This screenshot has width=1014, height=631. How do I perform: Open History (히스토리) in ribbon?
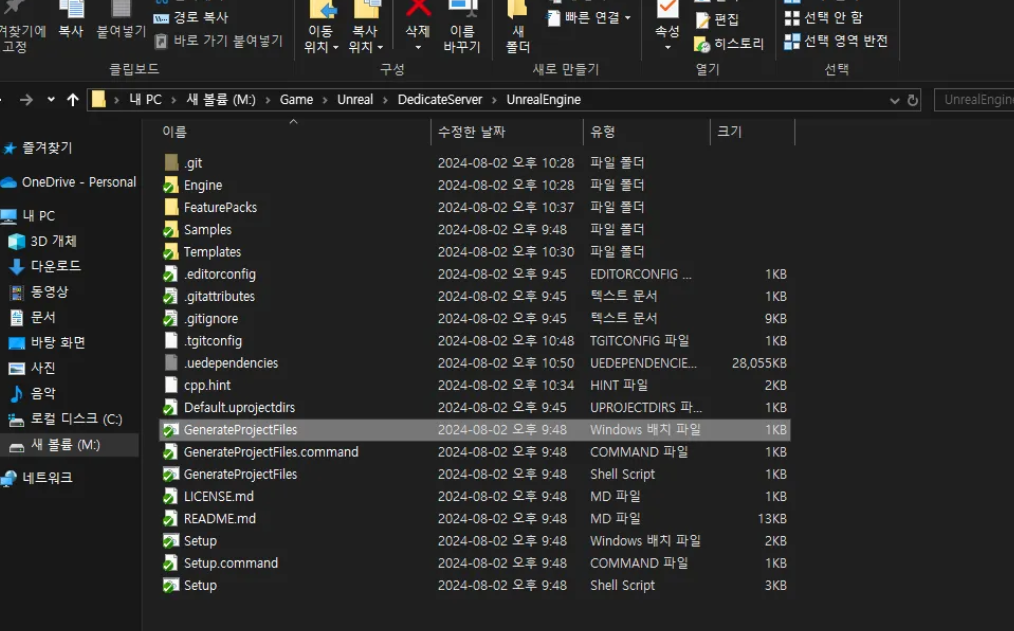pyautogui.click(x=729, y=44)
